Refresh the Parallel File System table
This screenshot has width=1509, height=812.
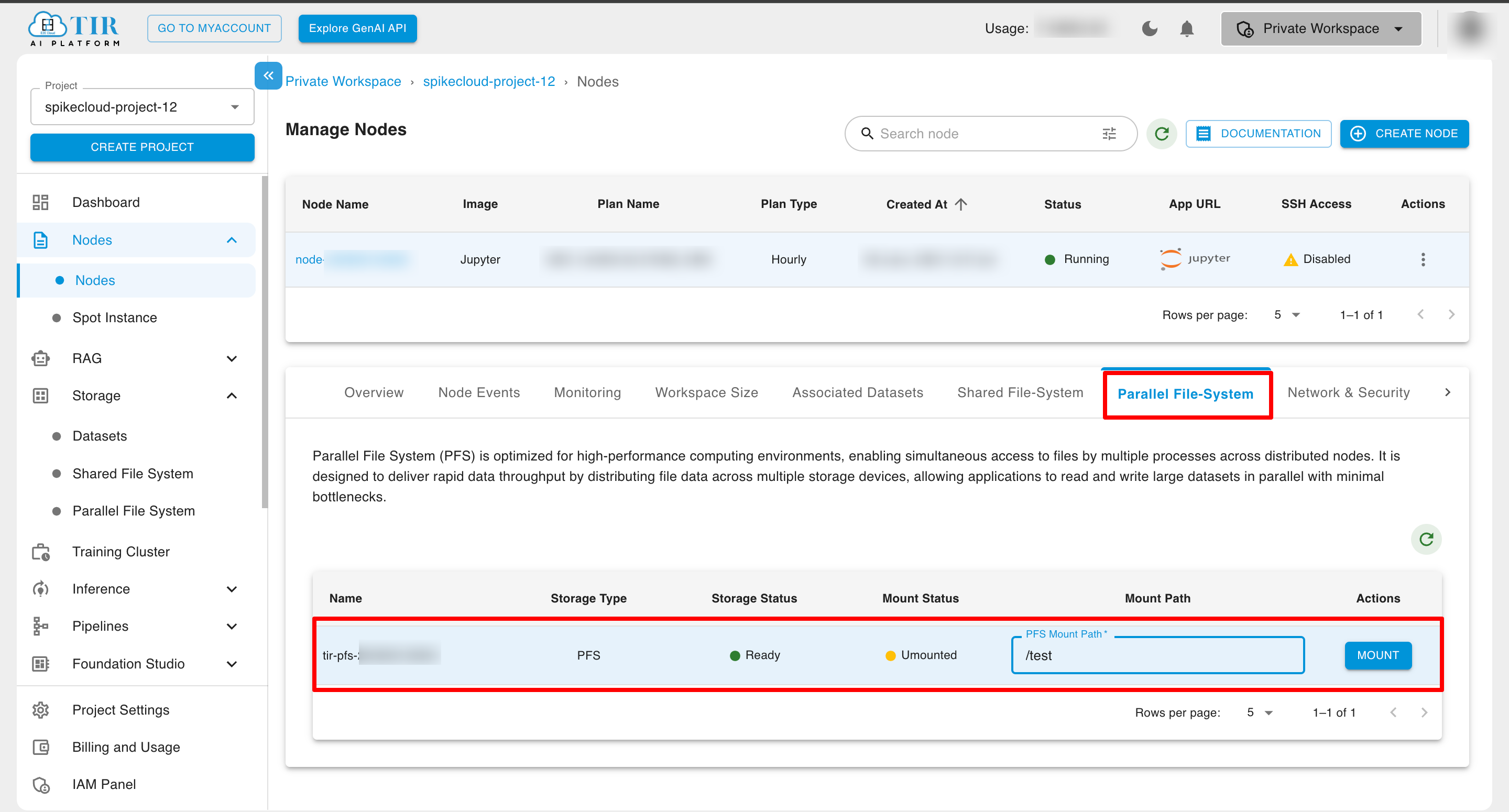tap(1427, 540)
